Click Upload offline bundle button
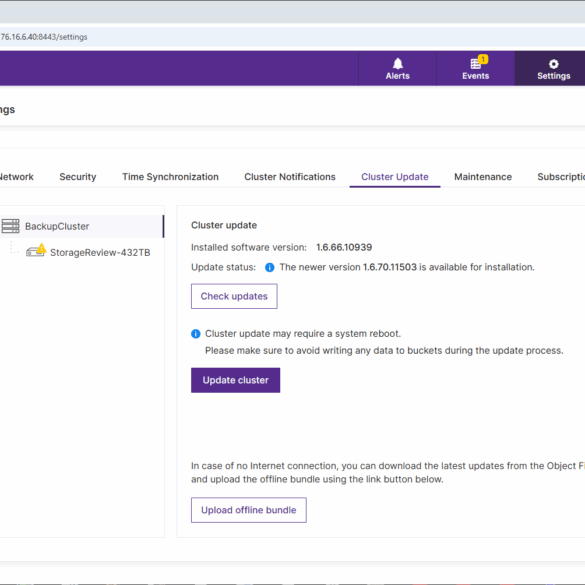The height and width of the screenshot is (585, 585). (x=249, y=510)
